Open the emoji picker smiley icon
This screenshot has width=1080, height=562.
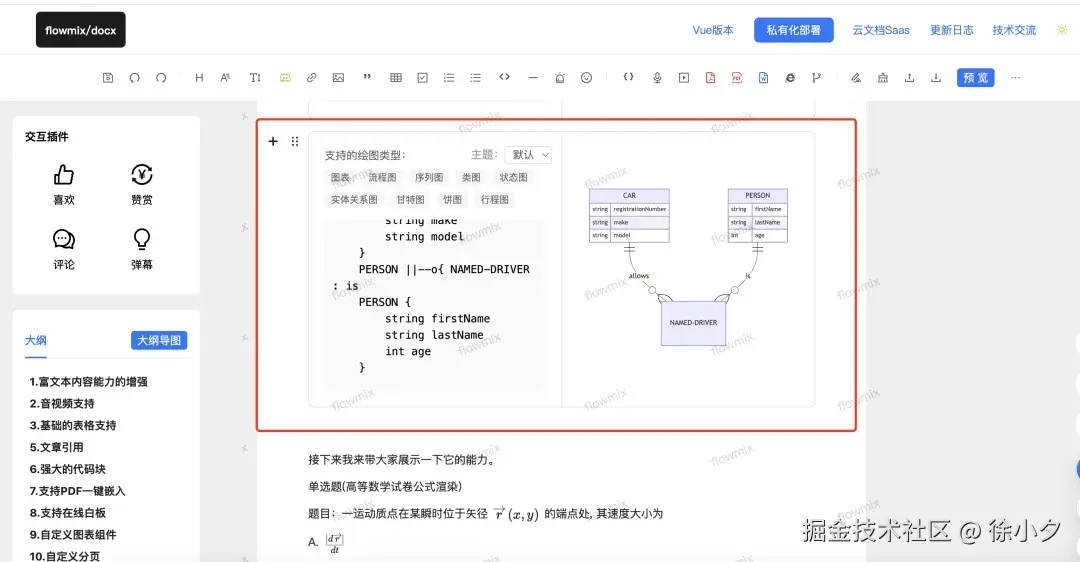[x=586, y=78]
